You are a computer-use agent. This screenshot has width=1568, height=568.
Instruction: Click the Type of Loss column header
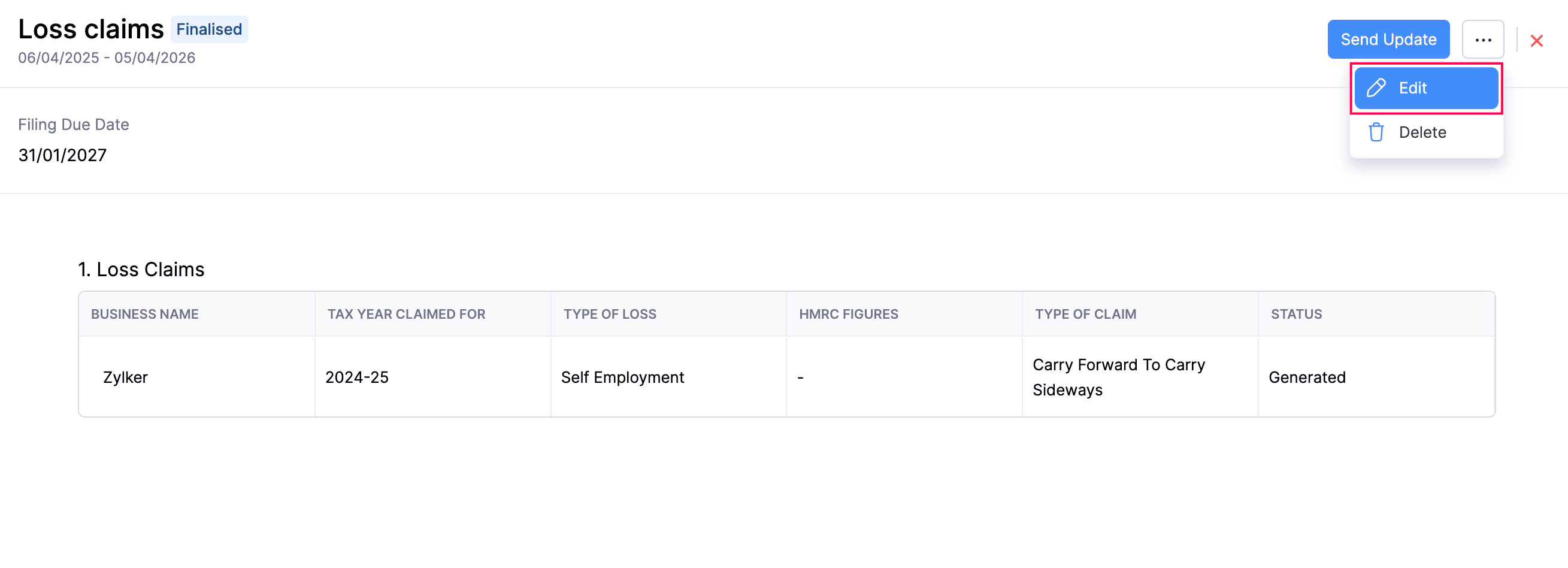(609, 314)
